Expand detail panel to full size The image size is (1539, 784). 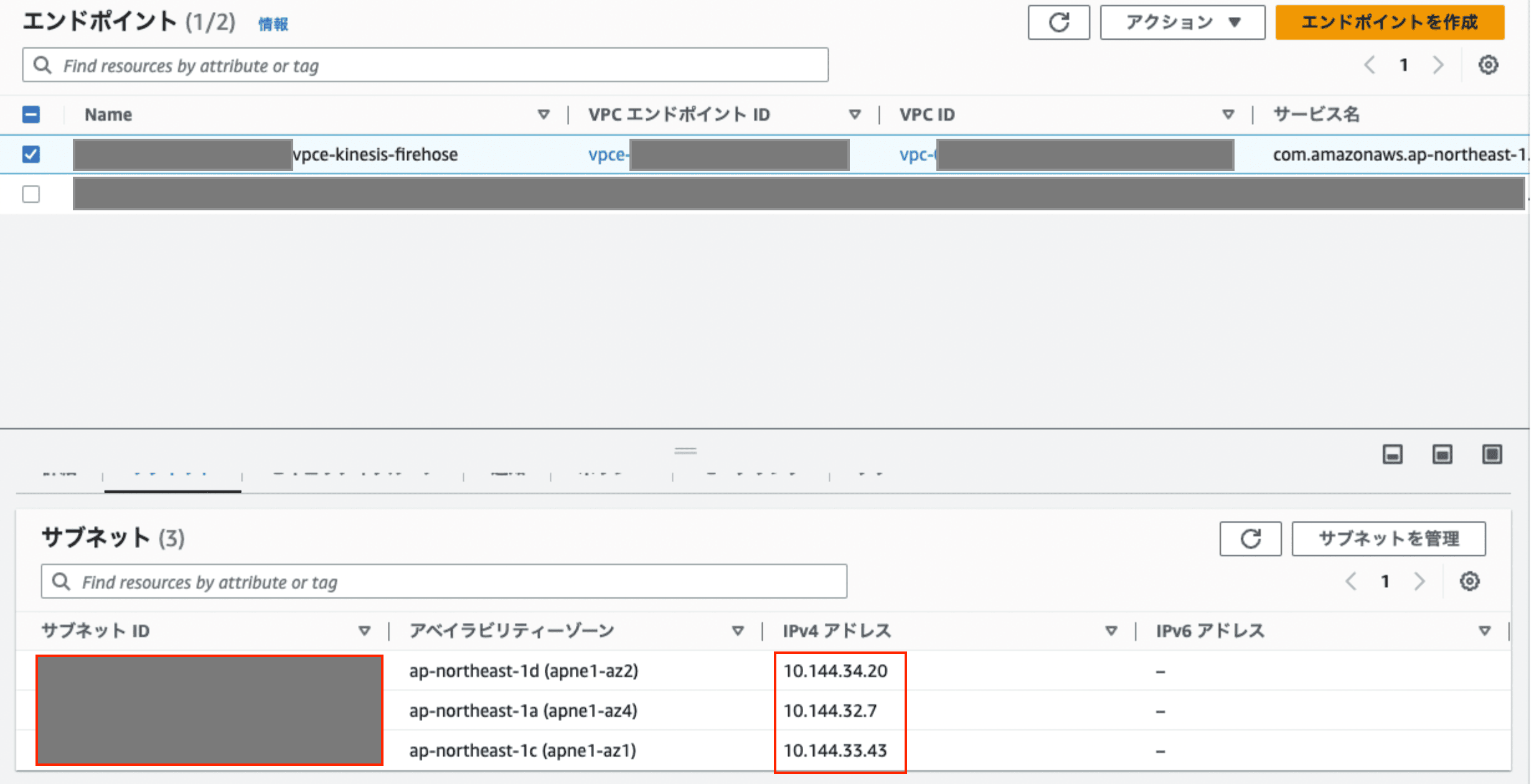(x=1492, y=454)
